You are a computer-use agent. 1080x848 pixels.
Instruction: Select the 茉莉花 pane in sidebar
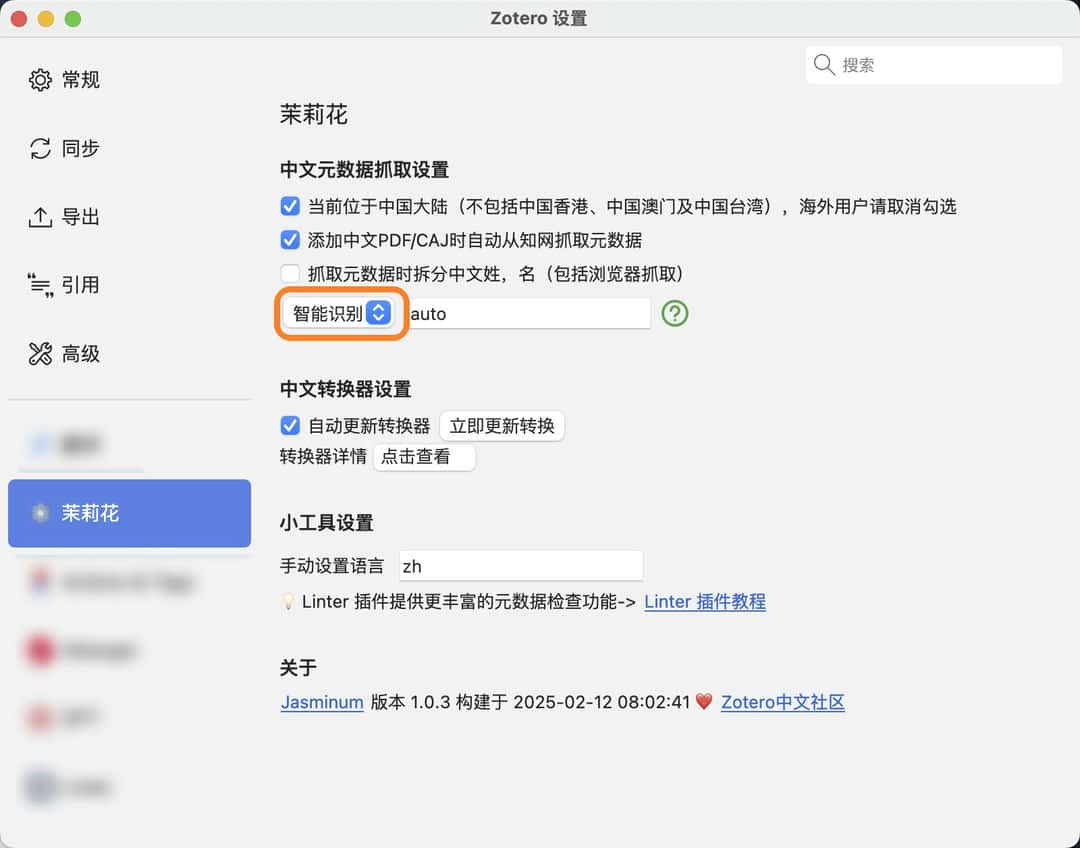point(129,513)
